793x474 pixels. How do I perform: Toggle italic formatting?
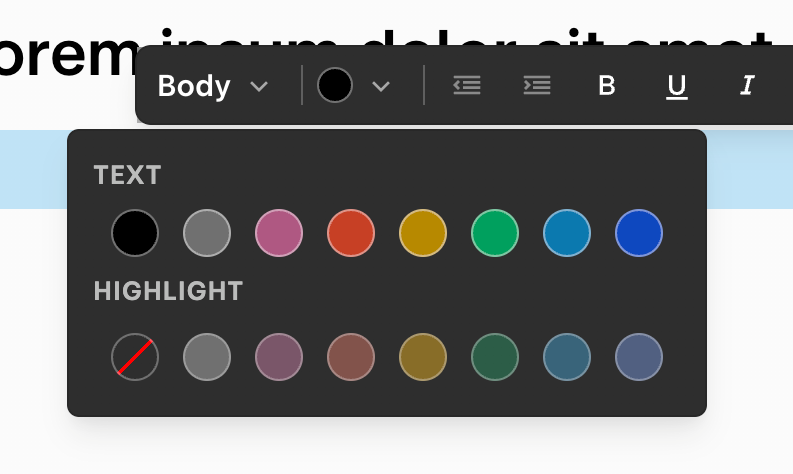(x=747, y=86)
